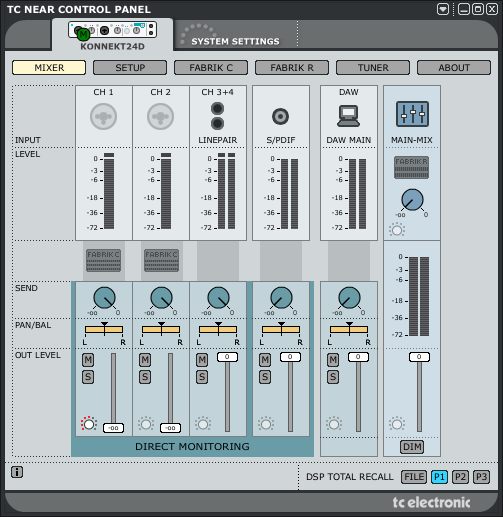Click the MAIN-MIX faders icon
Image resolution: width=503 pixels, height=517 pixels.
(x=412, y=114)
